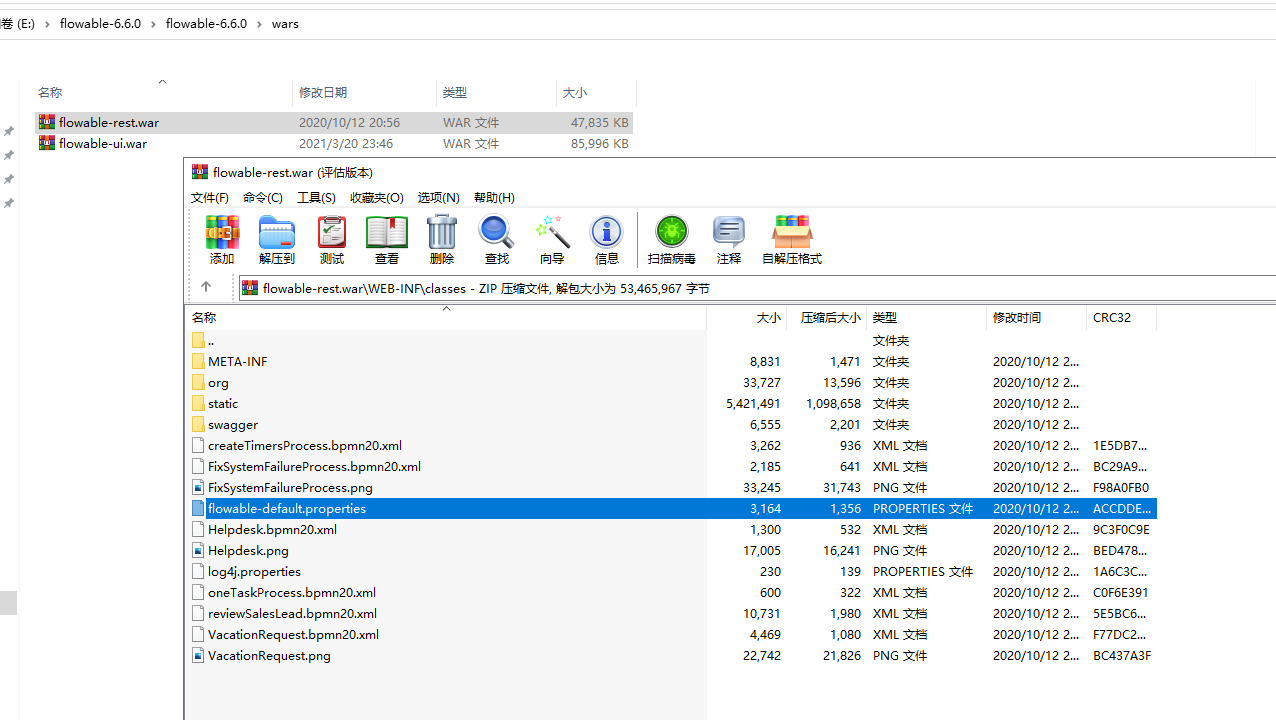Click the VacationRequest.png file icon

[x=198, y=655]
